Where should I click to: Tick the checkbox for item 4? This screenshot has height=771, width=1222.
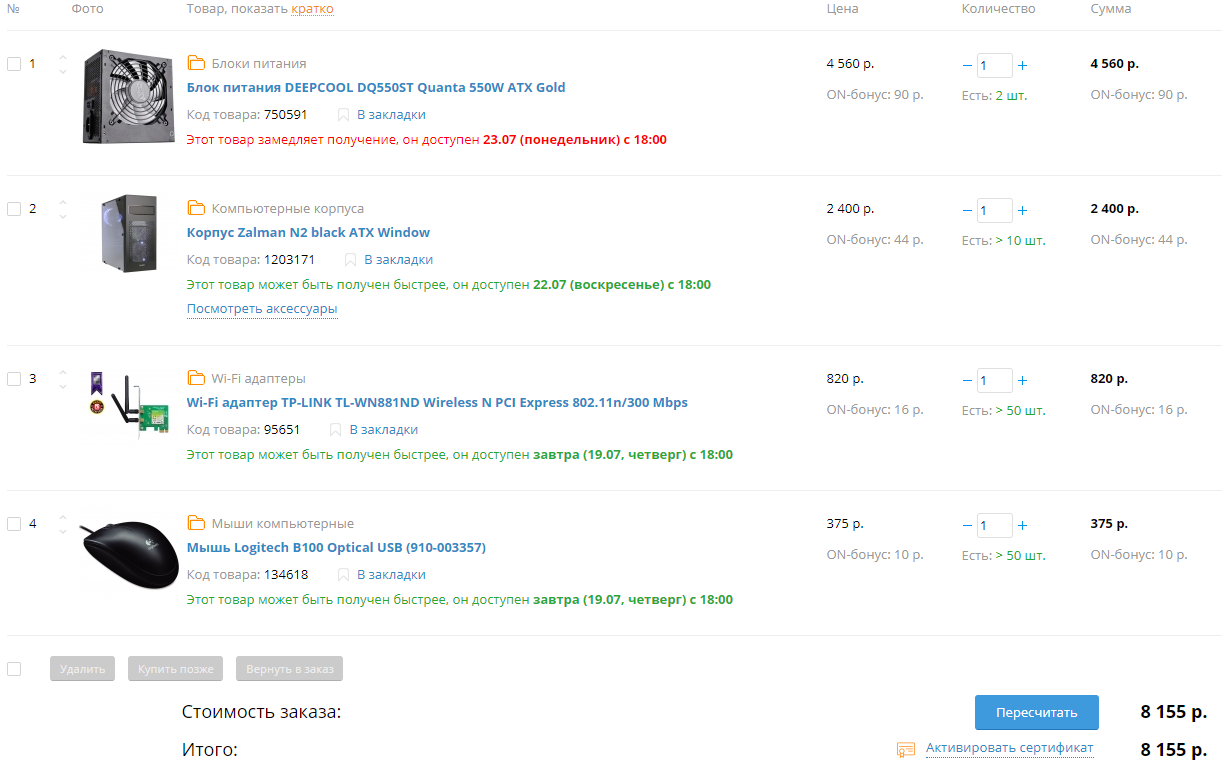click(x=14, y=524)
